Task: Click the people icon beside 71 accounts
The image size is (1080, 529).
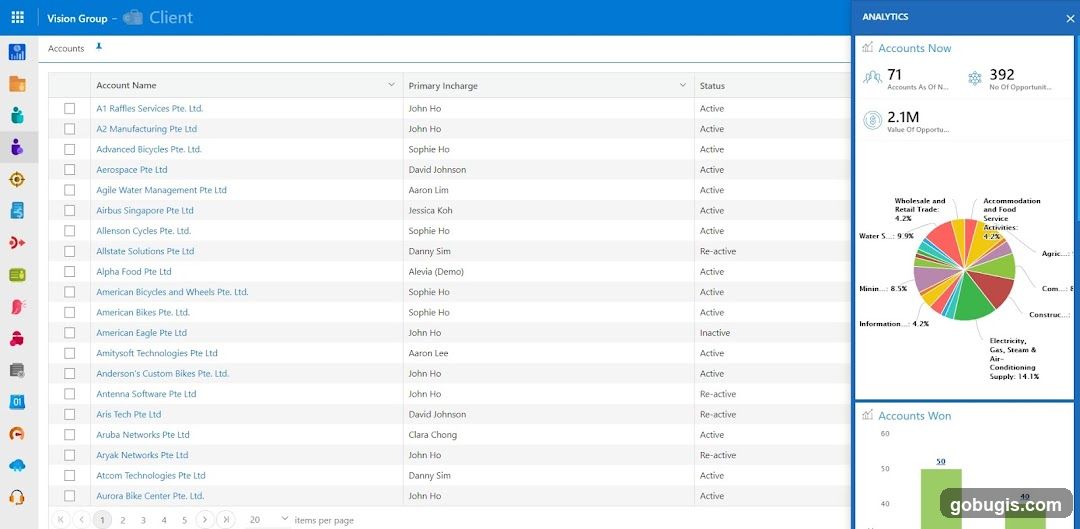Action: click(873, 78)
